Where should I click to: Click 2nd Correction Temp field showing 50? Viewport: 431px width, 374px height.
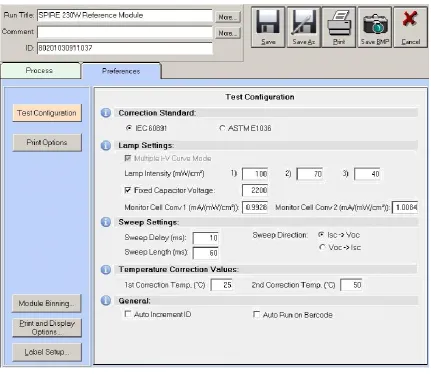351,285
